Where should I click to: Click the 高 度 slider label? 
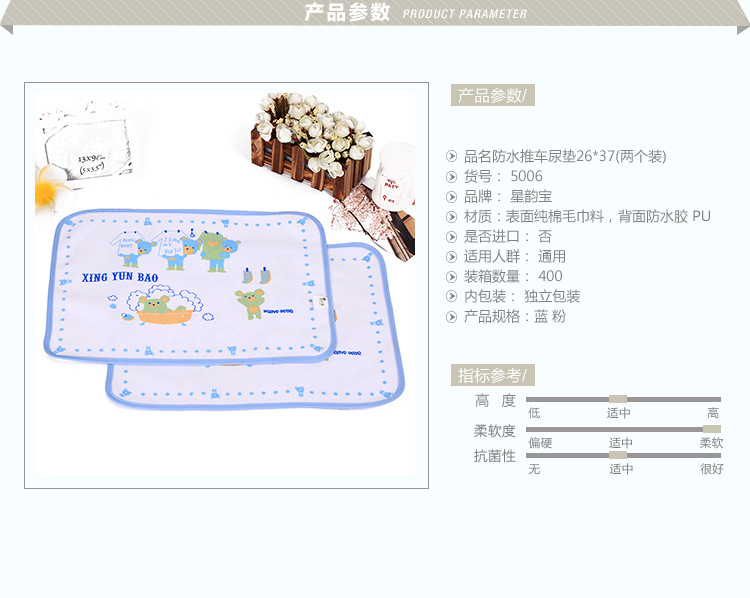tap(495, 400)
